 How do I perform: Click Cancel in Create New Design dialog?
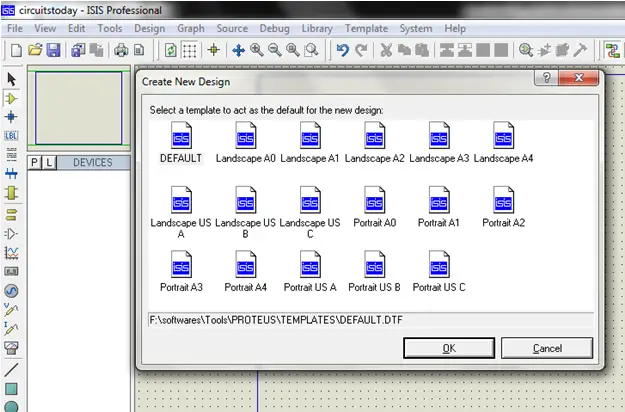547,348
